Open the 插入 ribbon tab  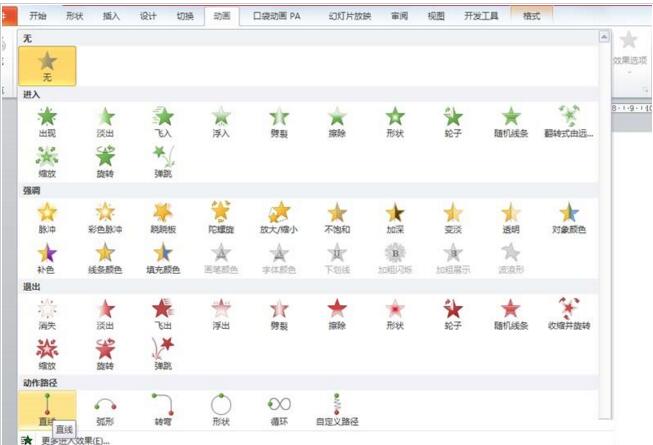(x=111, y=16)
